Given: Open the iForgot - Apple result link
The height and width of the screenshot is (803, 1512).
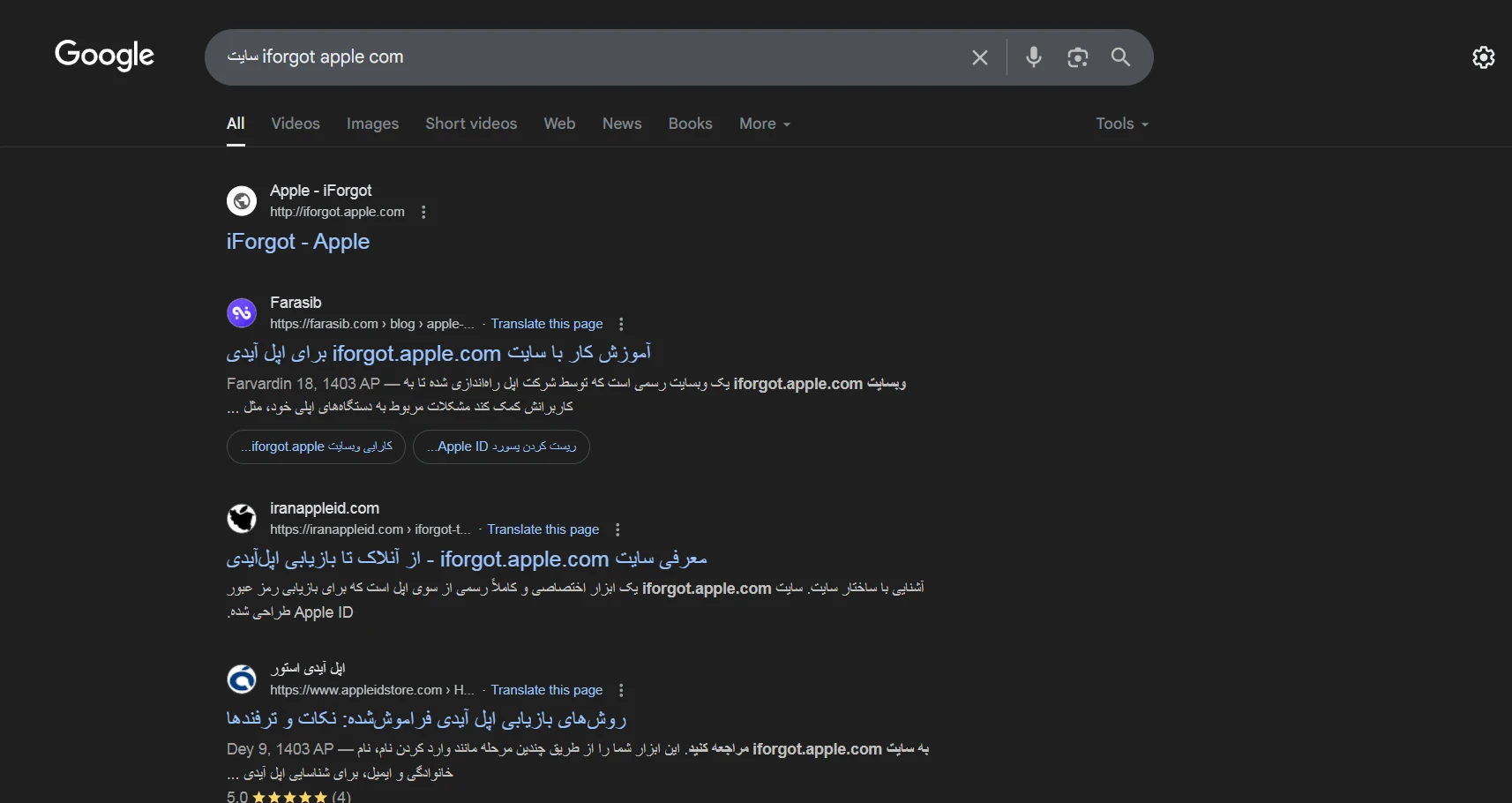Looking at the screenshot, I should 297,242.
